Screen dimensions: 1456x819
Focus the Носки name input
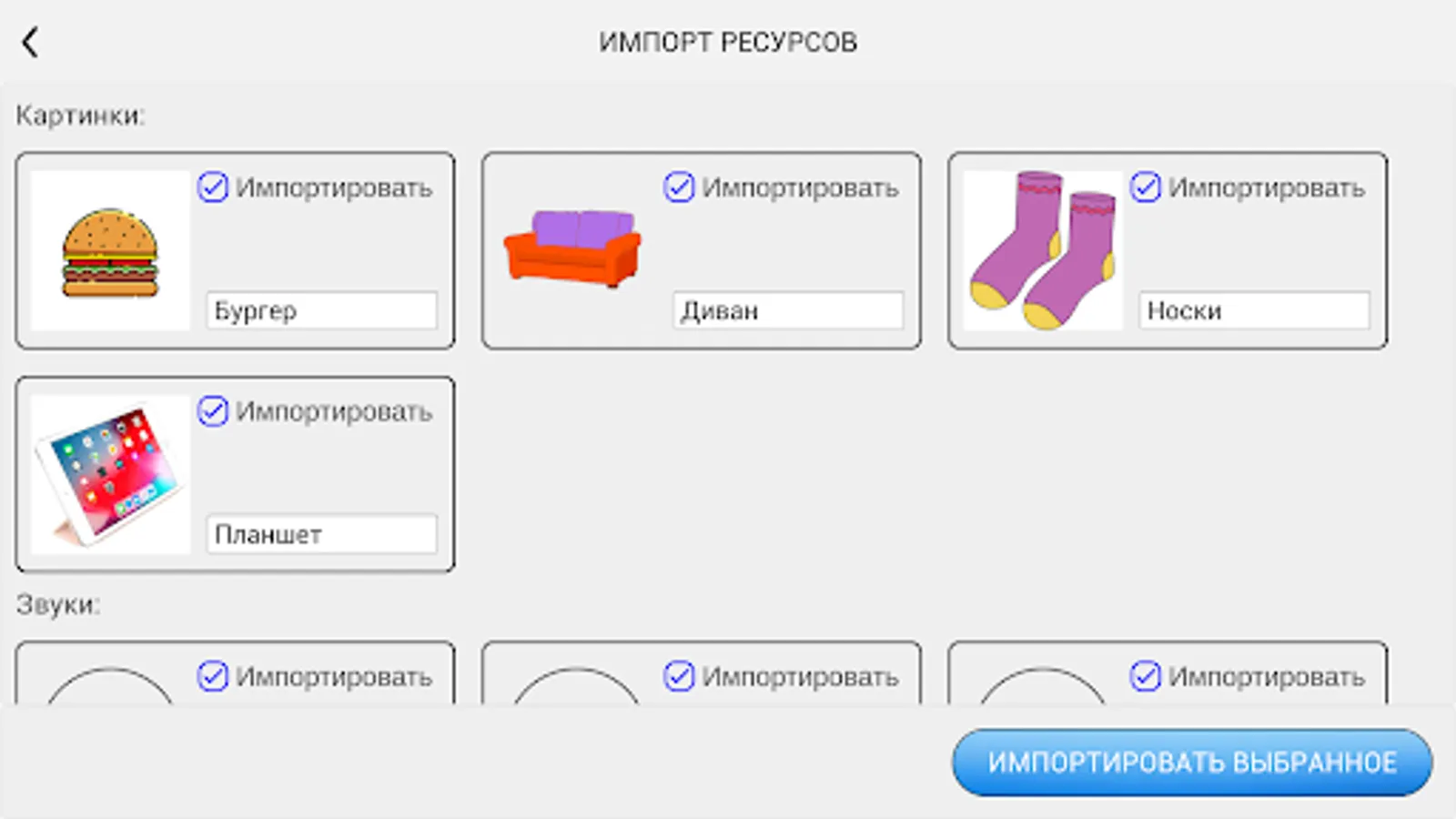coord(1254,310)
